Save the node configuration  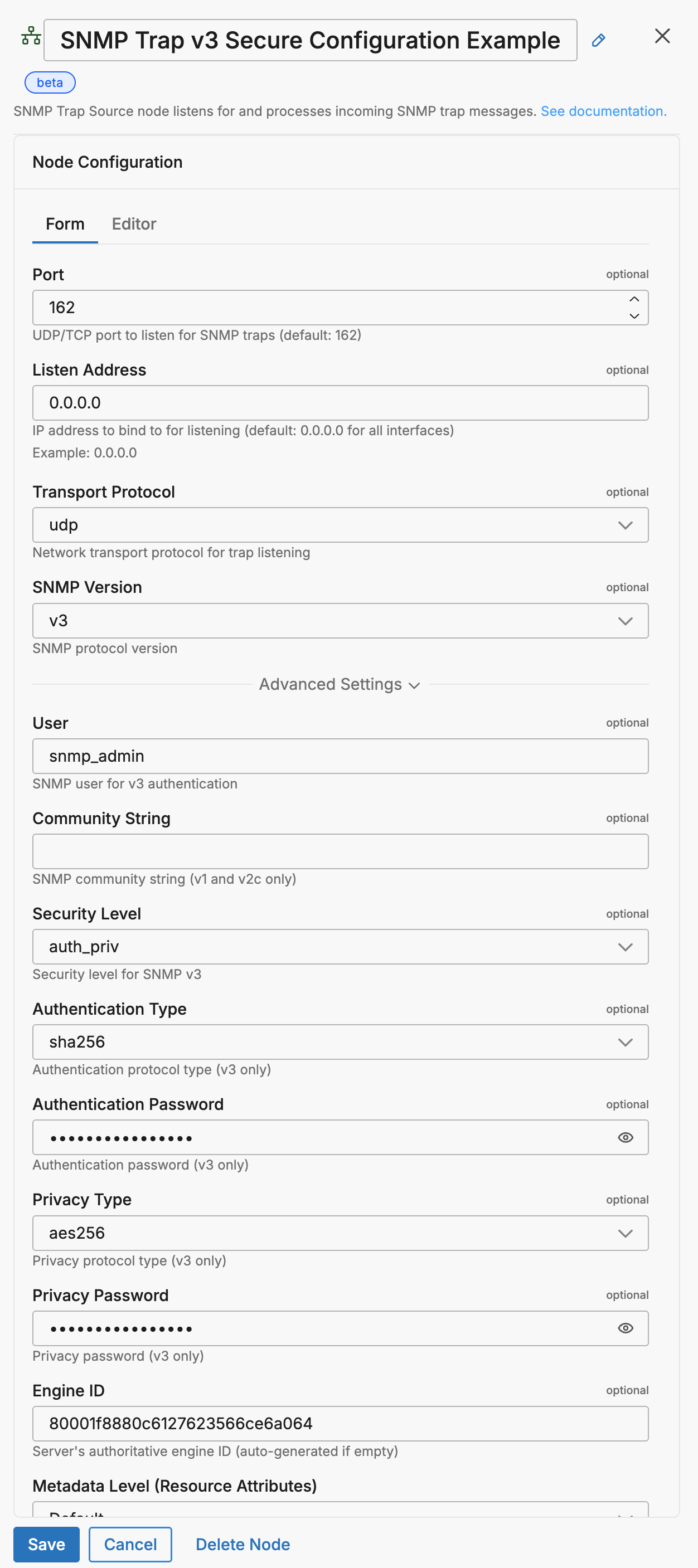pyautogui.click(x=46, y=1544)
